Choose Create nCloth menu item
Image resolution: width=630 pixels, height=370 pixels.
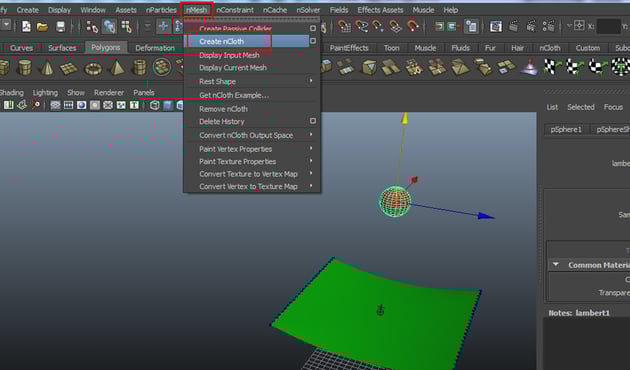[247, 41]
